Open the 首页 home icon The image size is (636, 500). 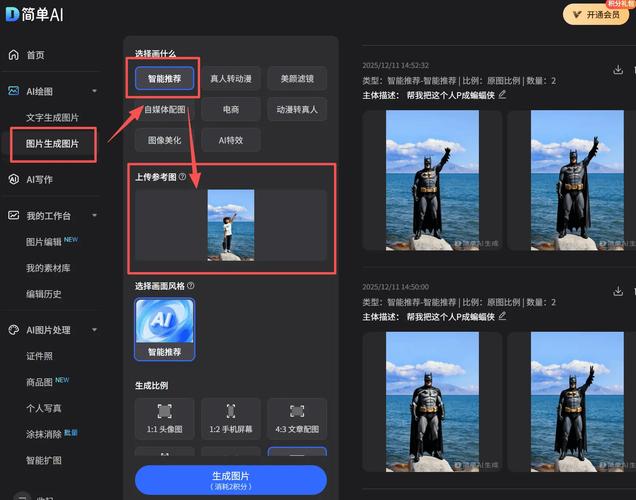[14, 55]
